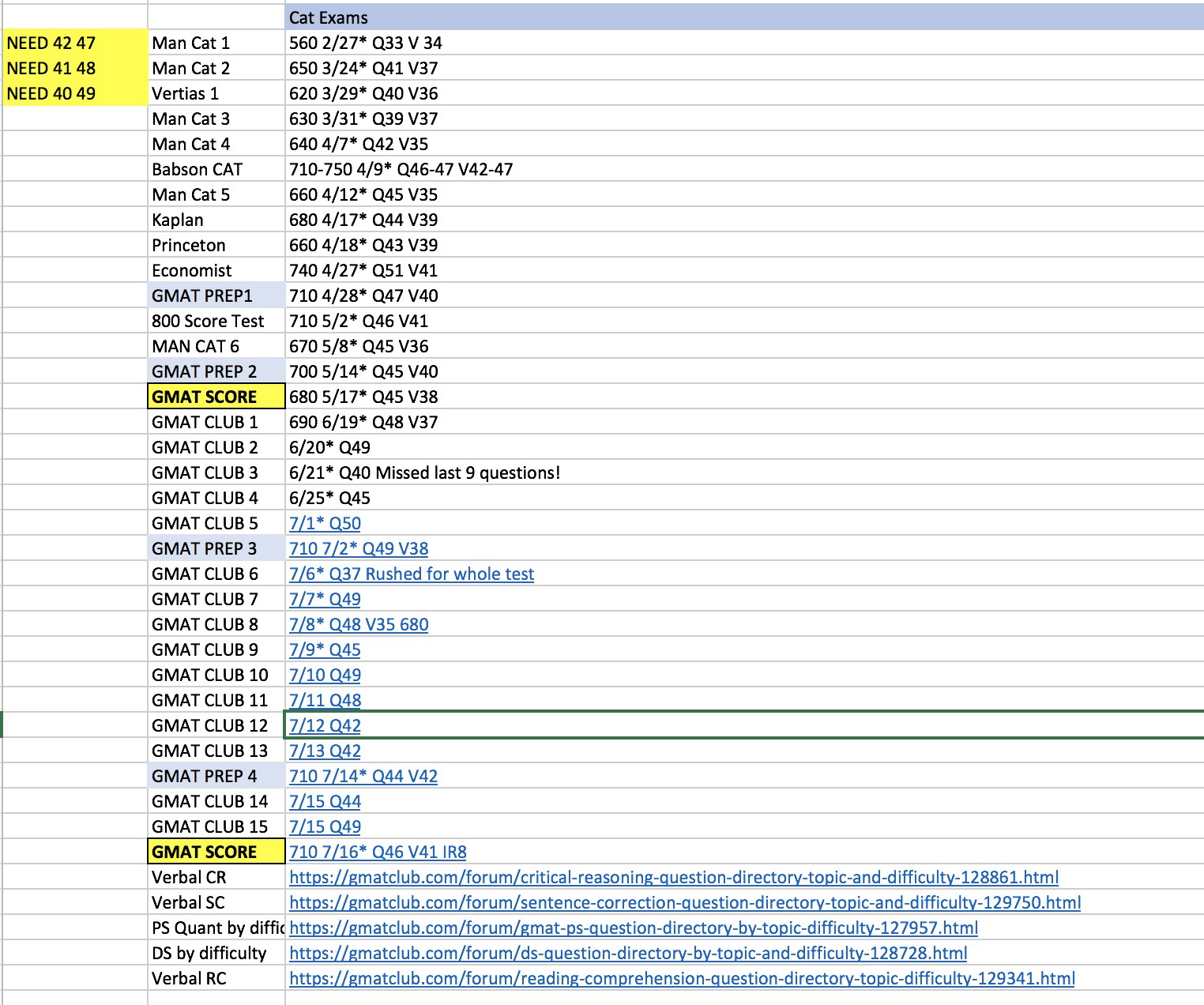The image size is (1204, 1005).
Task: Select the Babson CAT row label
Action: 197,168
